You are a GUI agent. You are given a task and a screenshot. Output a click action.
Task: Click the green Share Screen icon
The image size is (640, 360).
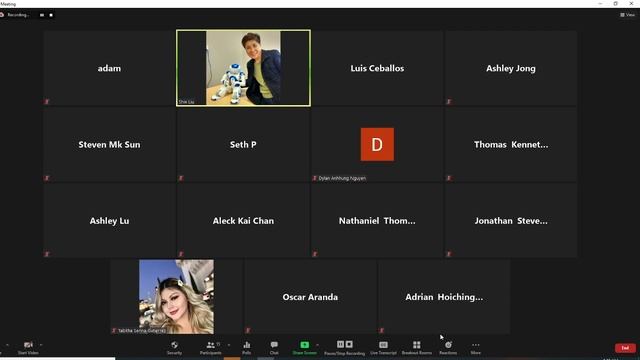pyautogui.click(x=304, y=345)
